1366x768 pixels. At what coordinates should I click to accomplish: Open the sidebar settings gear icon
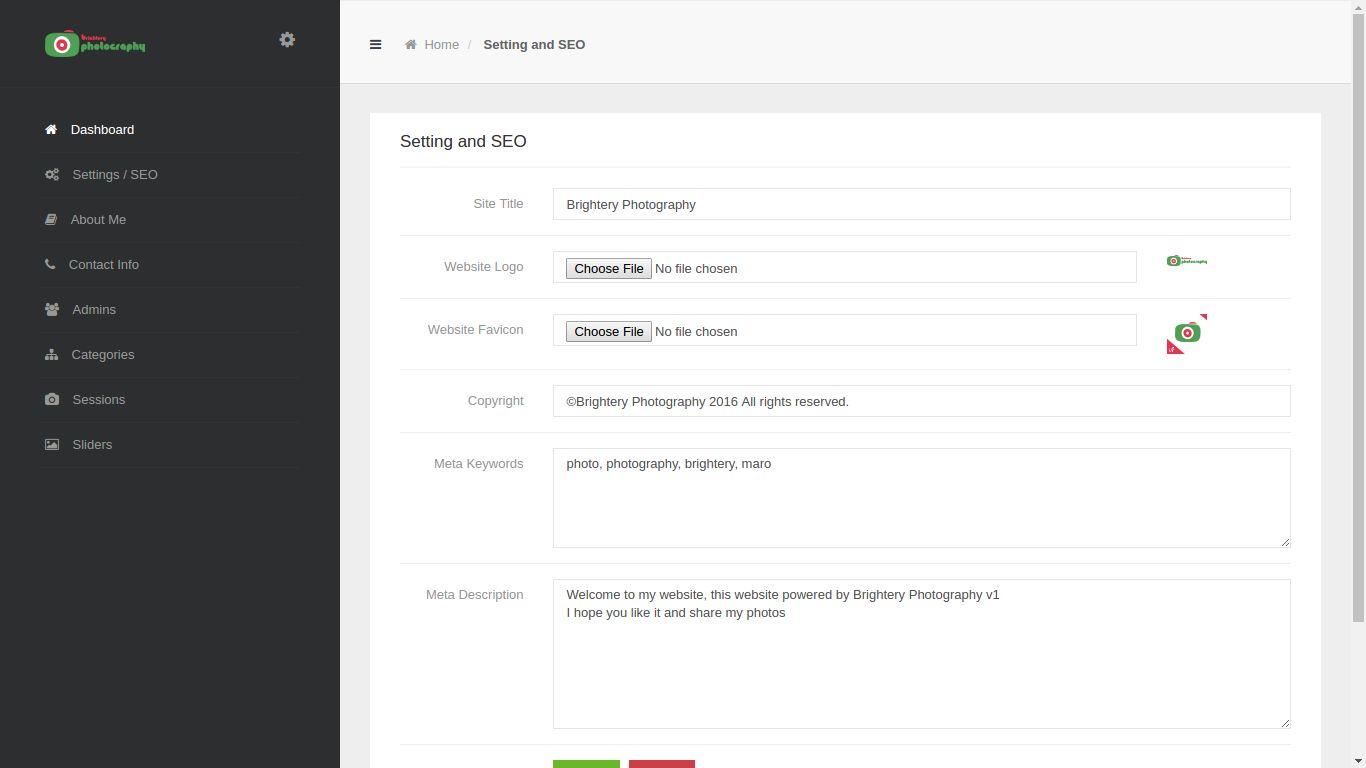coord(287,40)
